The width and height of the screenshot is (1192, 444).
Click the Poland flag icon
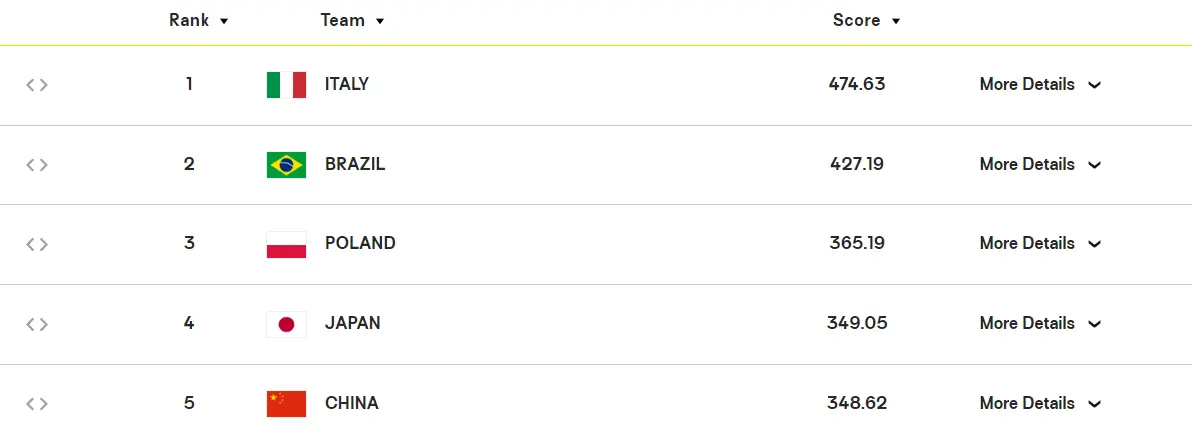pyautogui.click(x=286, y=244)
